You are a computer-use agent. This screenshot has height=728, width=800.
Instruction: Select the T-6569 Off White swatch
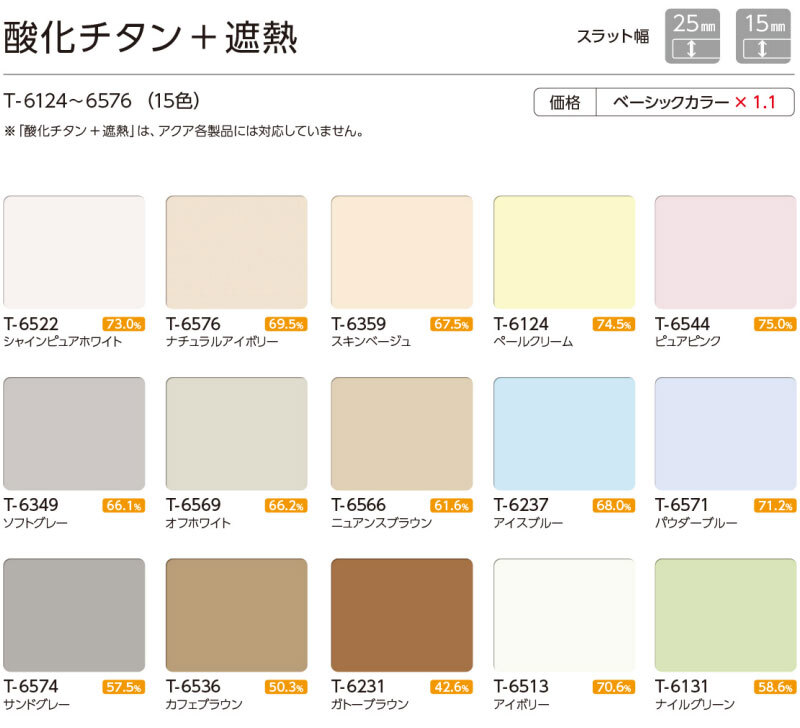point(237,433)
